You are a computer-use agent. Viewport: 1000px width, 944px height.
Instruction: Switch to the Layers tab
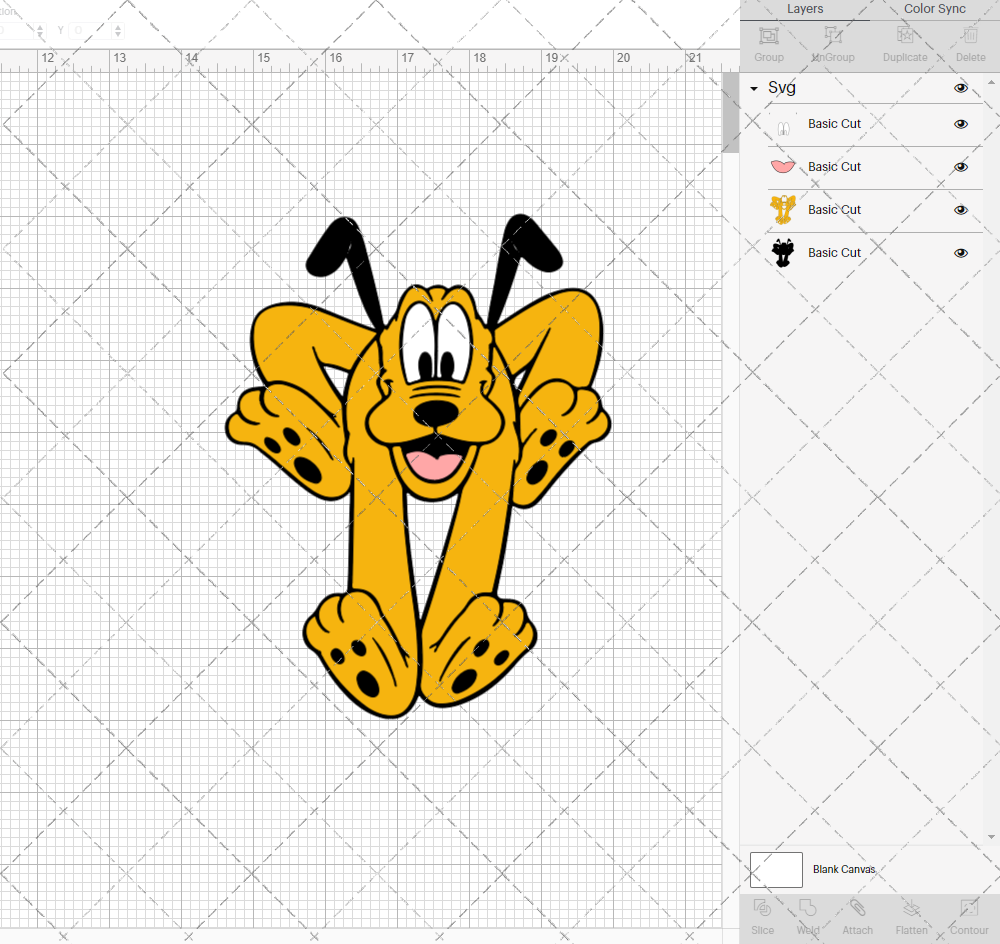[804, 9]
